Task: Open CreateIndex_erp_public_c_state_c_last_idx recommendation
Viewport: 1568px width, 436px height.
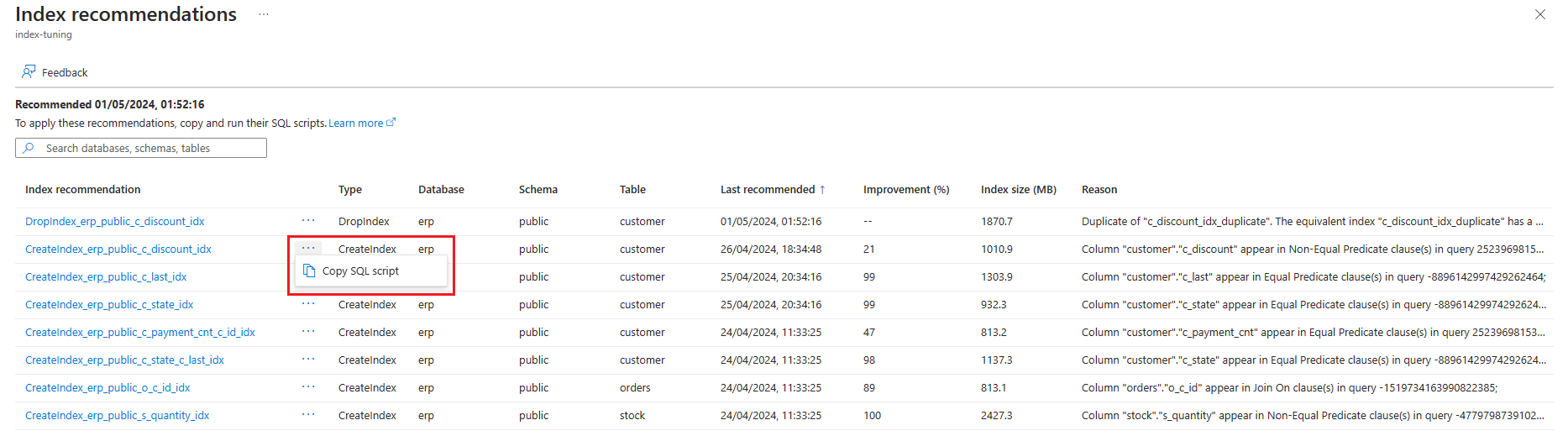Action: [124, 360]
